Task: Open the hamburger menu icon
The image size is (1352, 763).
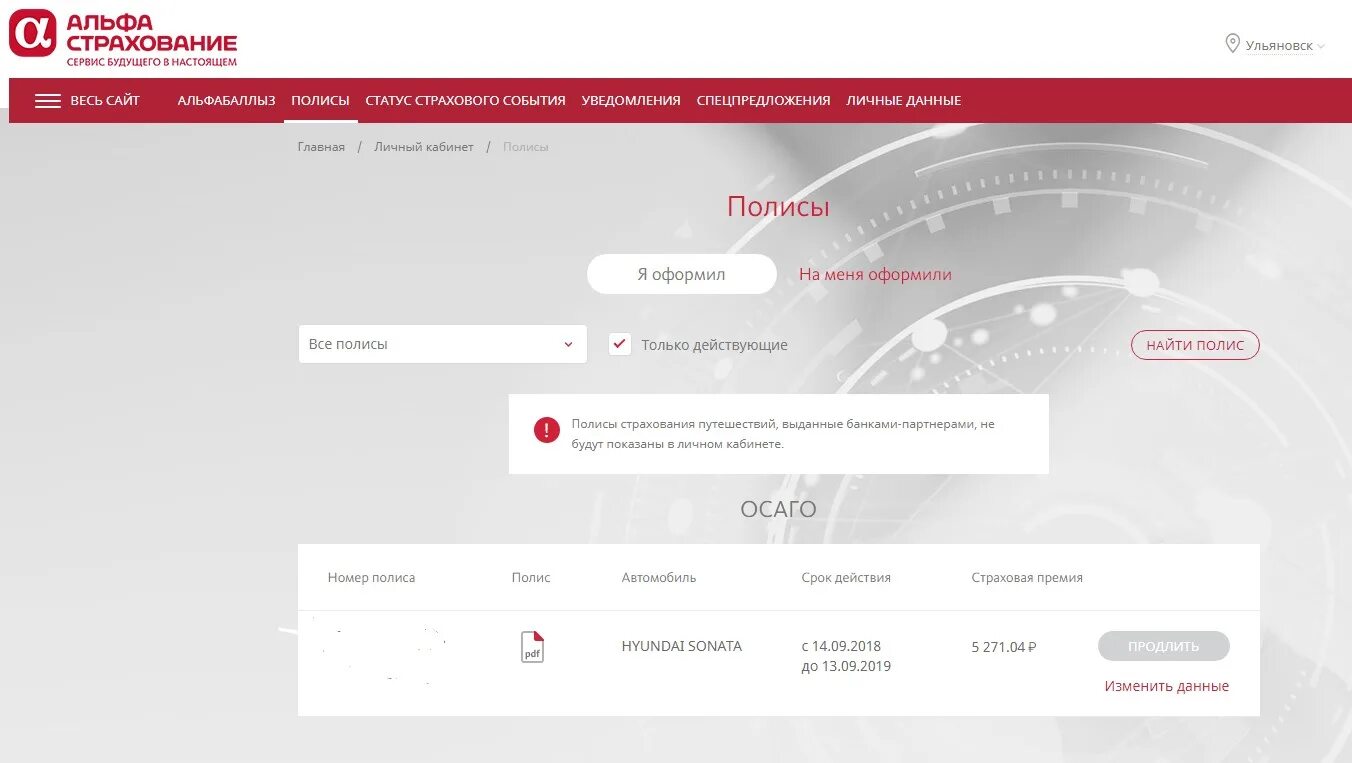Action: pyautogui.click(x=48, y=101)
